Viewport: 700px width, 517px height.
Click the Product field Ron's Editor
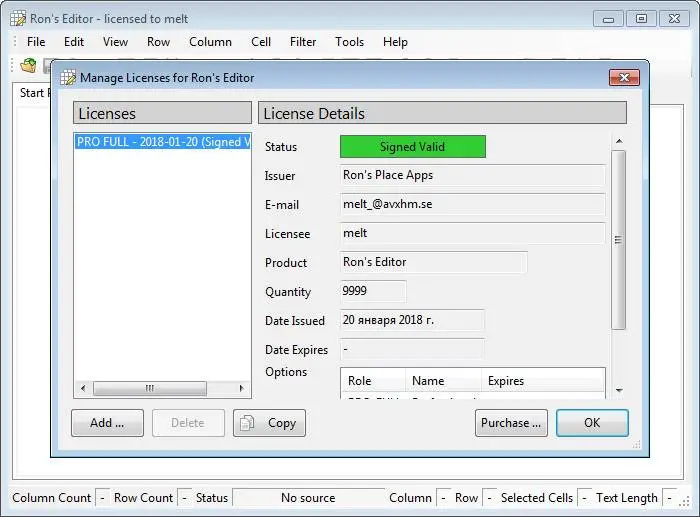coord(433,262)
